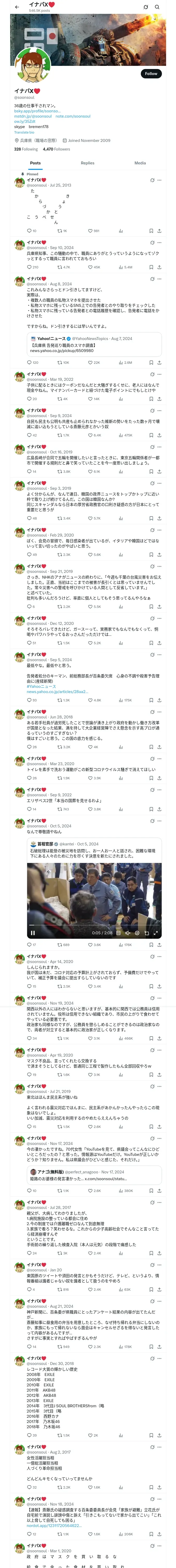Viewport: 176px width, 1568px height.
Task: Click Translate bio
Action: tap(24, 132)
